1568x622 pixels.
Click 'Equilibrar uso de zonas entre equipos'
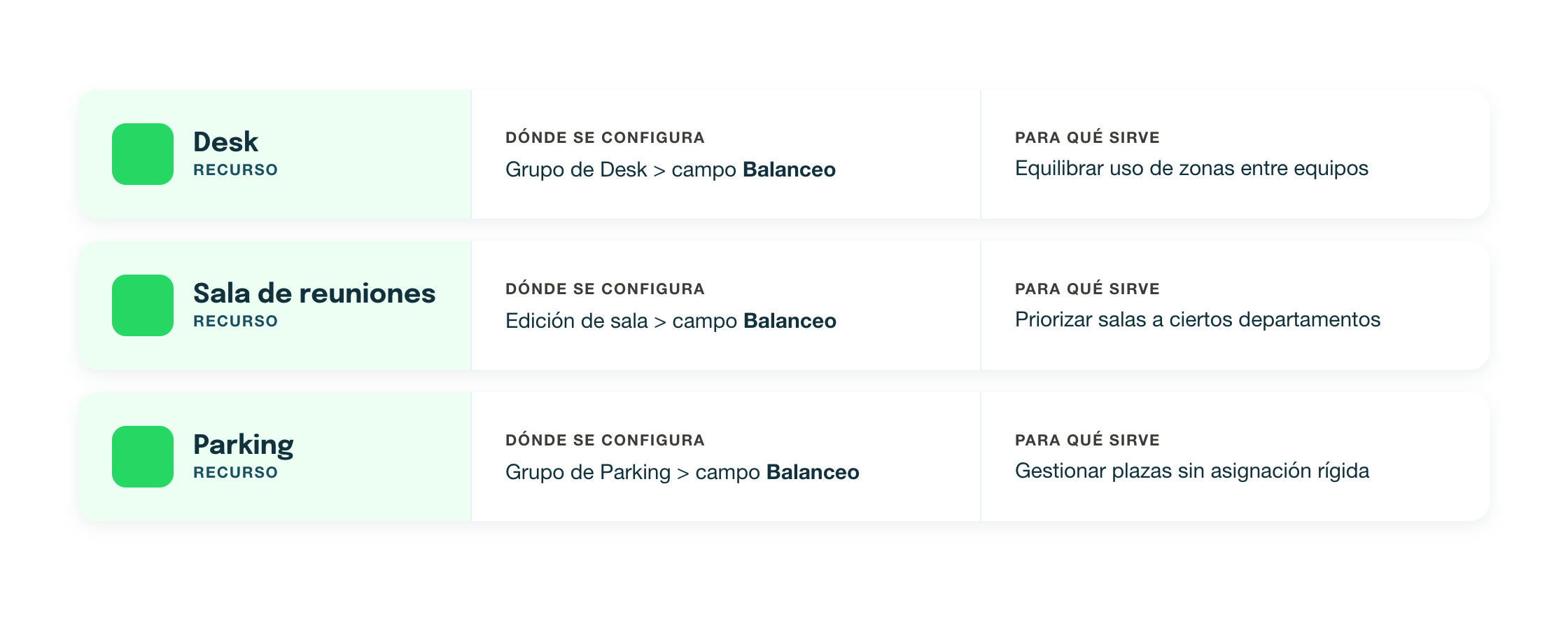pyautogui.click(x=1191, y=168)
